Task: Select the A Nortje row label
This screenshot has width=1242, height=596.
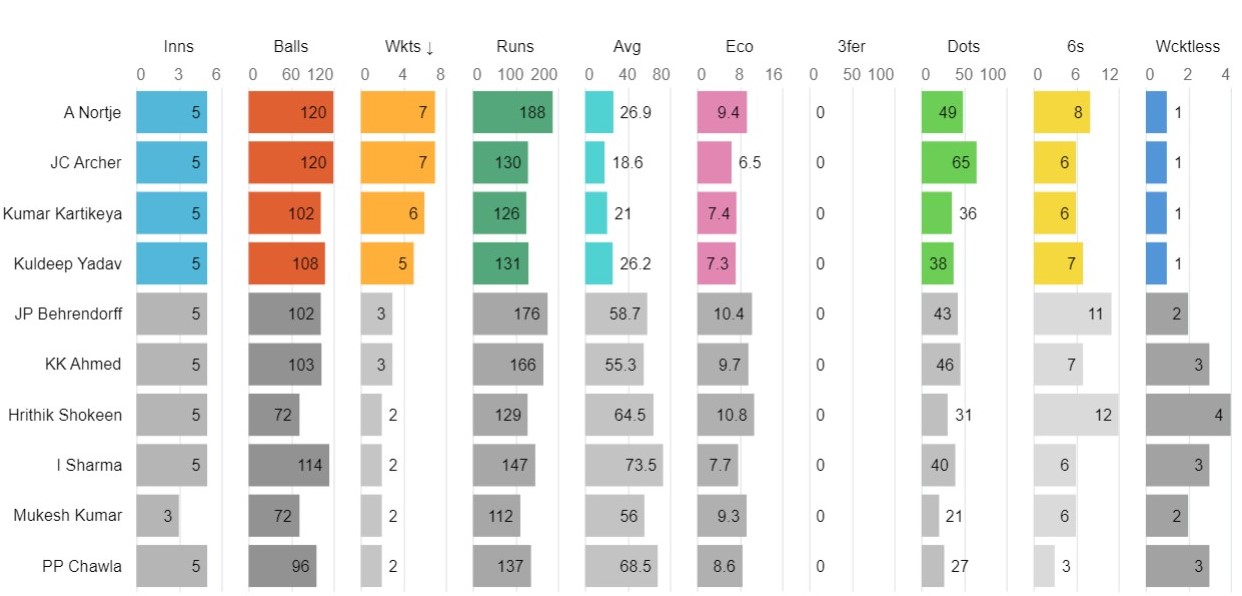Action: coord(92,113)
